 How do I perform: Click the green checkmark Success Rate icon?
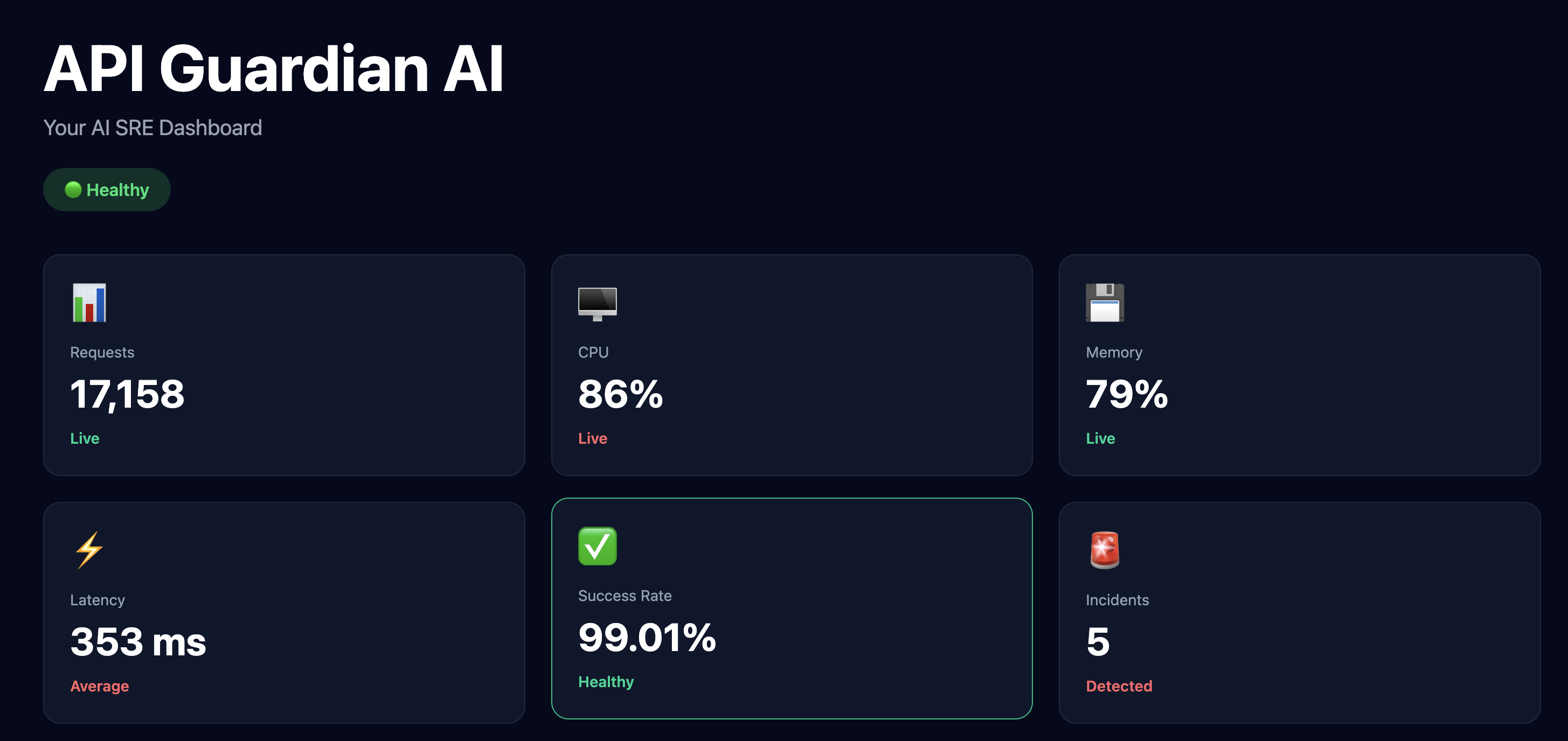(597, 546)
